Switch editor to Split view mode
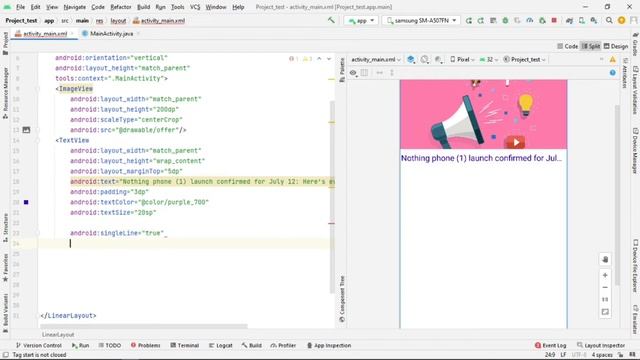Screen dimensions: 640x360 click(x=590, y=46)
